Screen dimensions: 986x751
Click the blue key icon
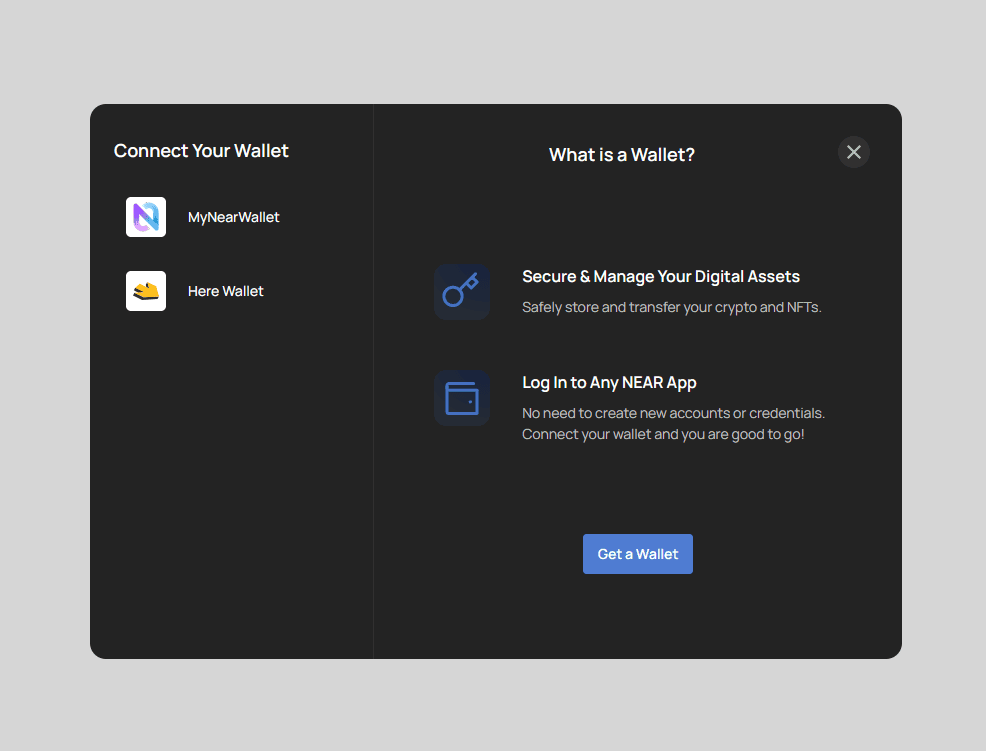pyautogui.click(x=461, y=292)
